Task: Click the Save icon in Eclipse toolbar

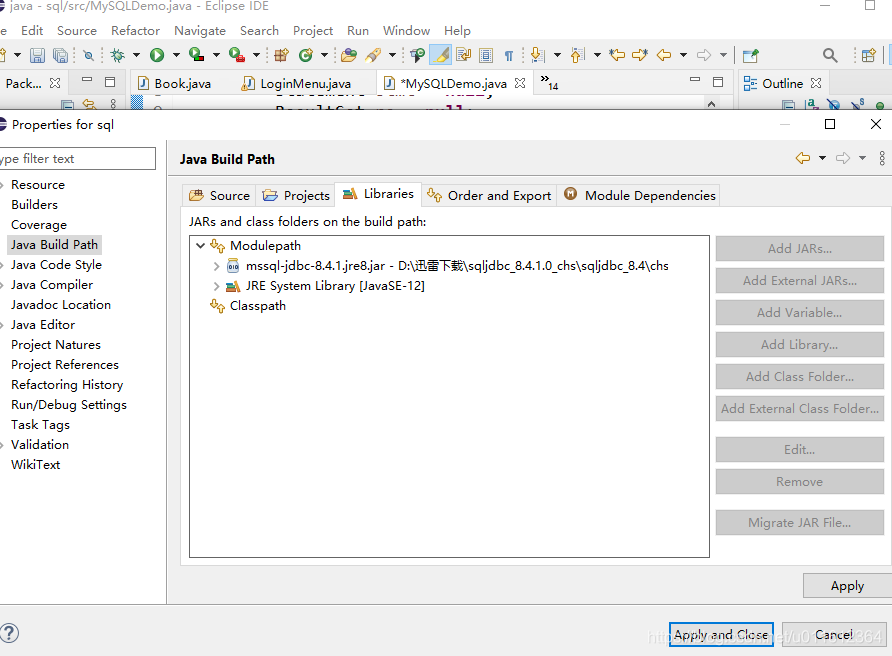Action: click(37, 55)
